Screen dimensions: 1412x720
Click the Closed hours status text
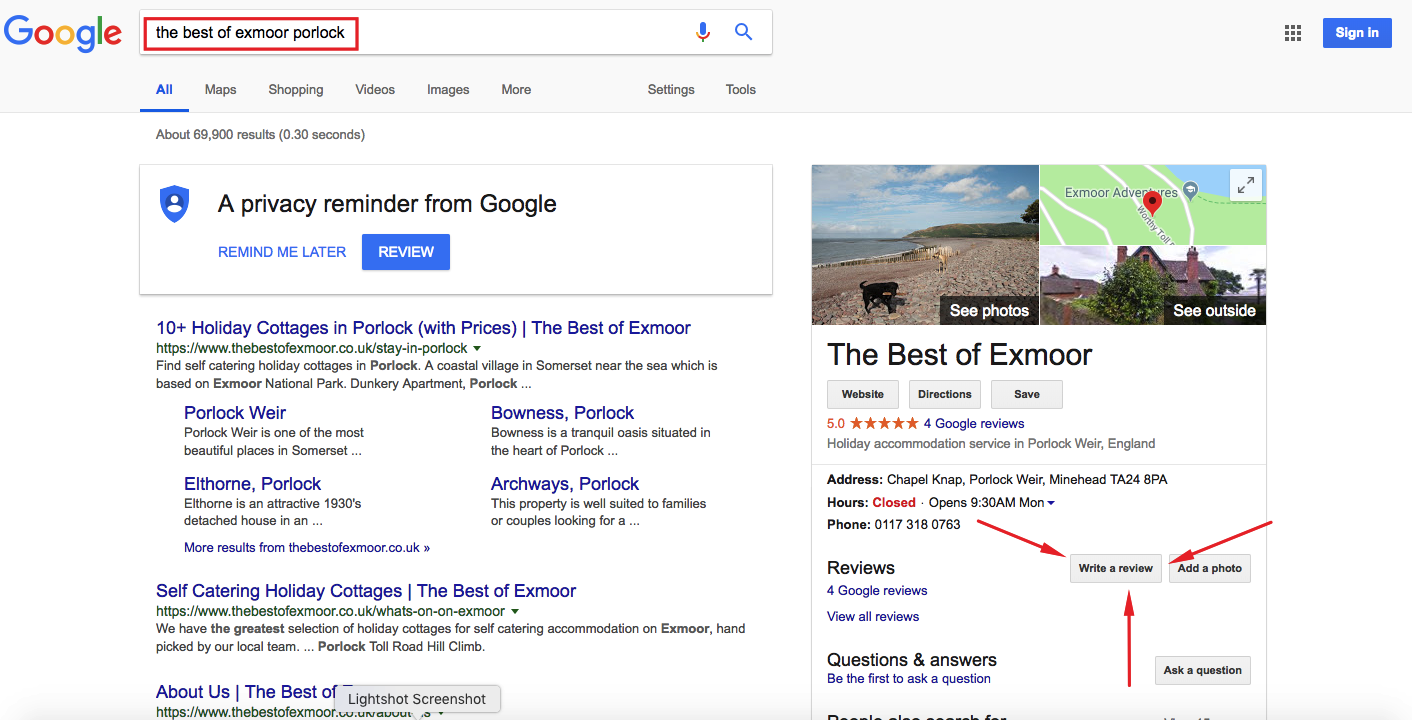coord(894,503)
